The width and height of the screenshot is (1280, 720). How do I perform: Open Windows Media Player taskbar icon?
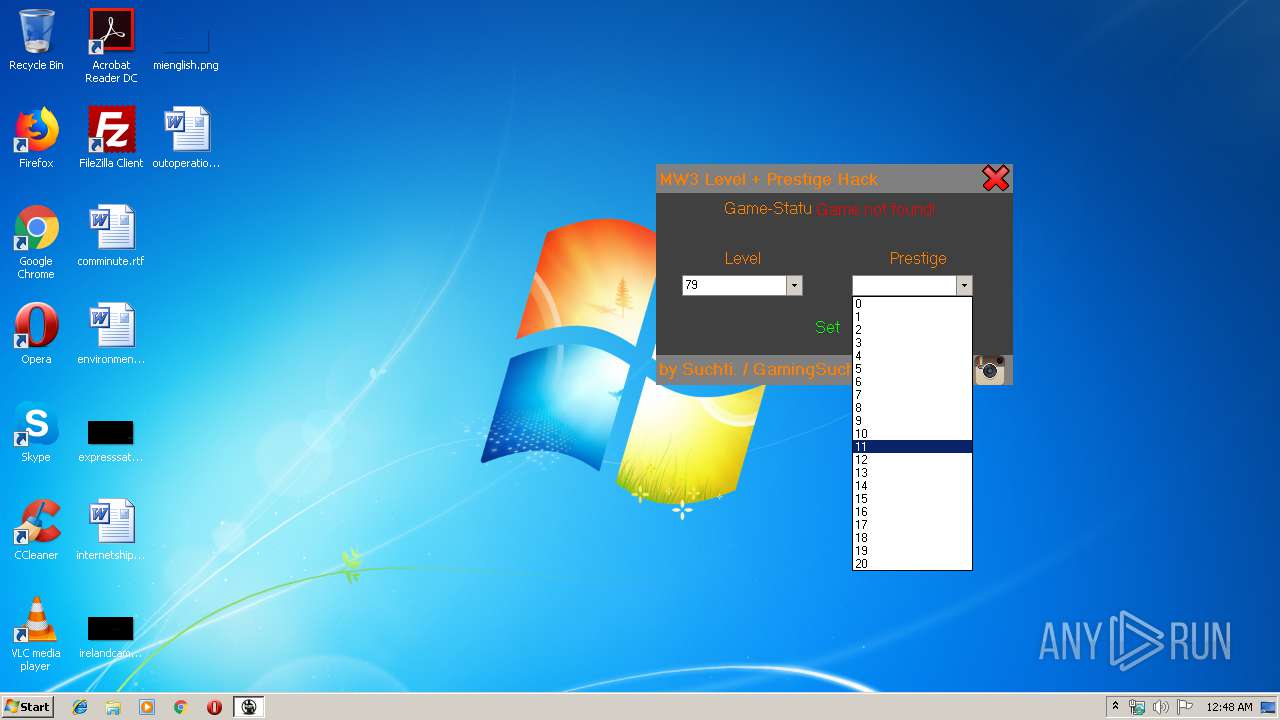click(x=147, y=707)
